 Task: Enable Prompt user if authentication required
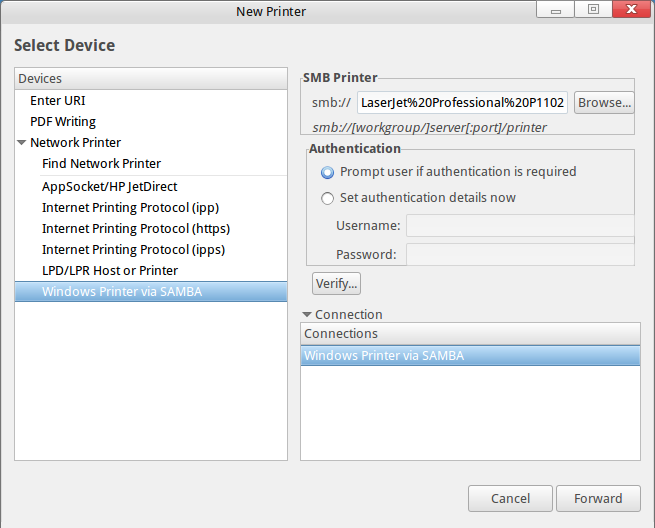(x=328, y=172)
